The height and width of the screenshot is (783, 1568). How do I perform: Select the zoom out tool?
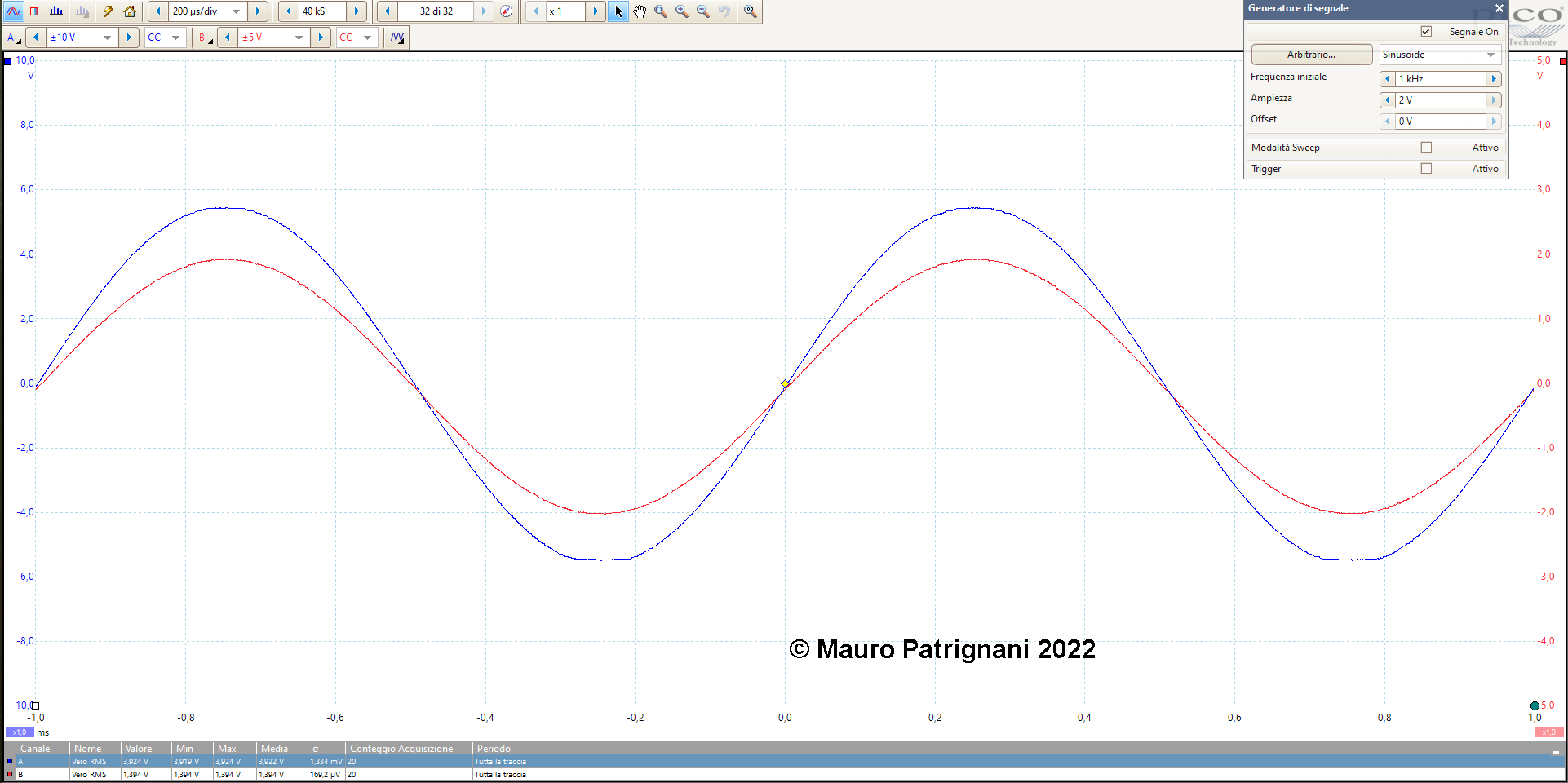(703, 11)
